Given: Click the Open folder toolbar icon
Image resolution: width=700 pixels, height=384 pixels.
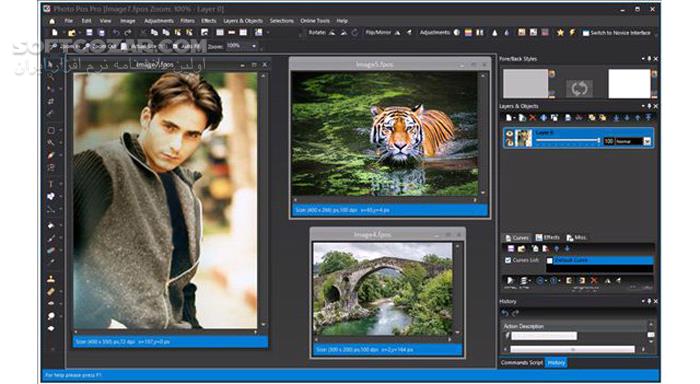Looking at the screenshot, I should [71, 33].
